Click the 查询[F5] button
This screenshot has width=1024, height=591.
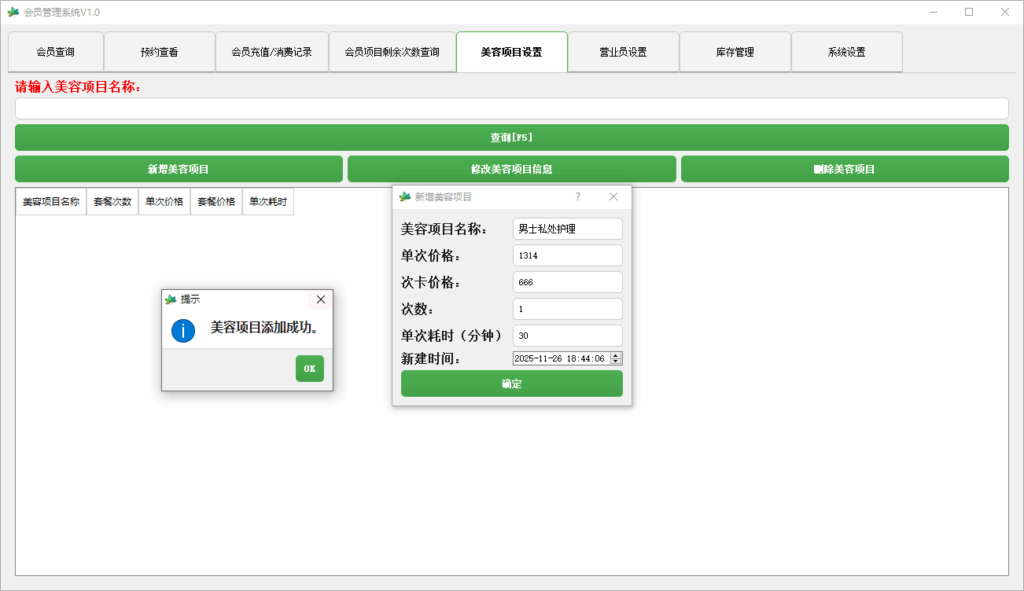[x=510, y=136]
